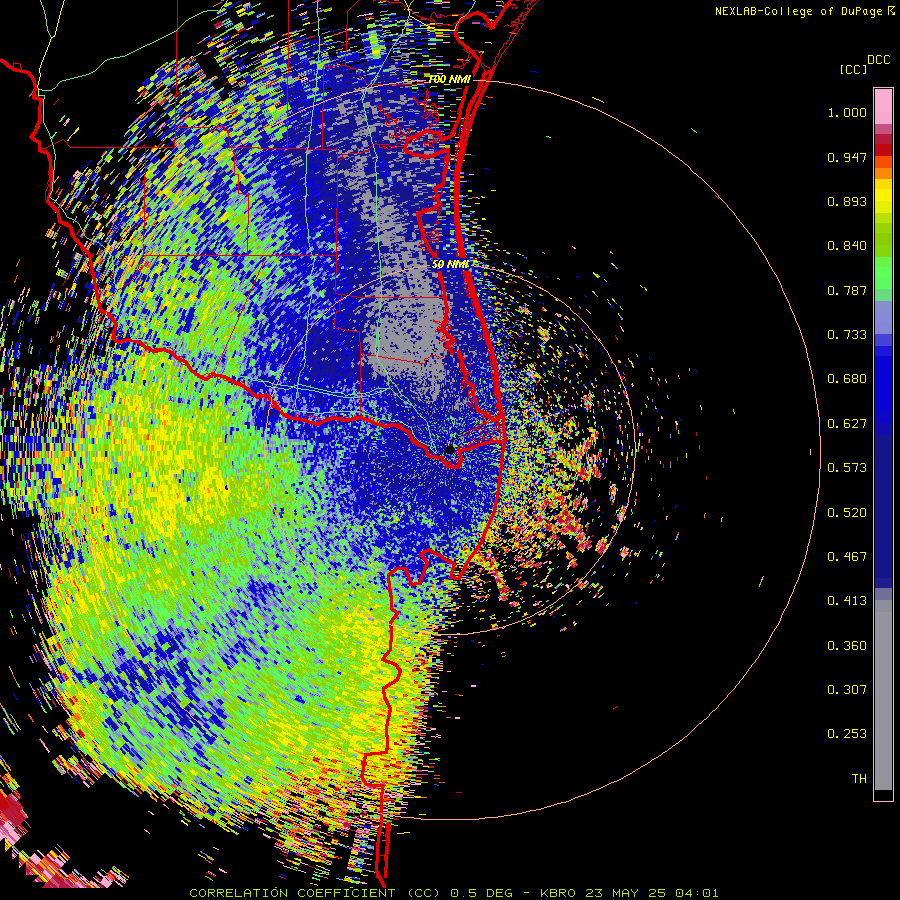
Task: Click the 100 NMI range ring label
Action: coord(449,80)
